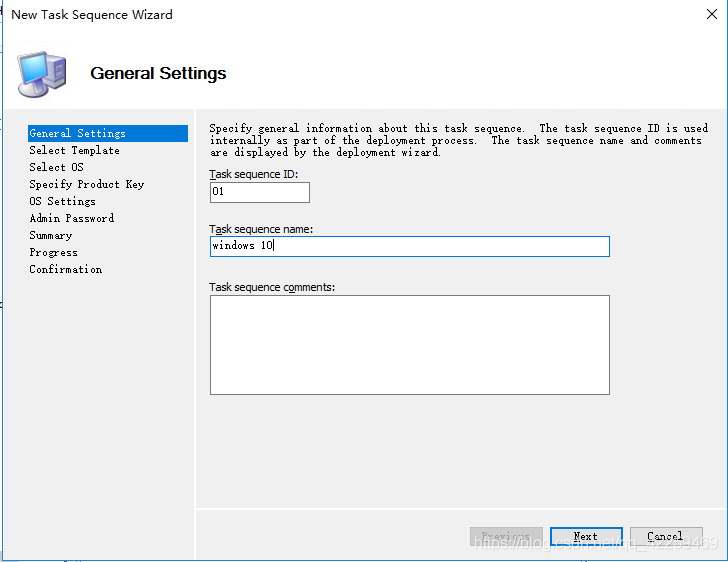Select Admin Password step
The height and width of the screenshot is (562, 728).
71,218
